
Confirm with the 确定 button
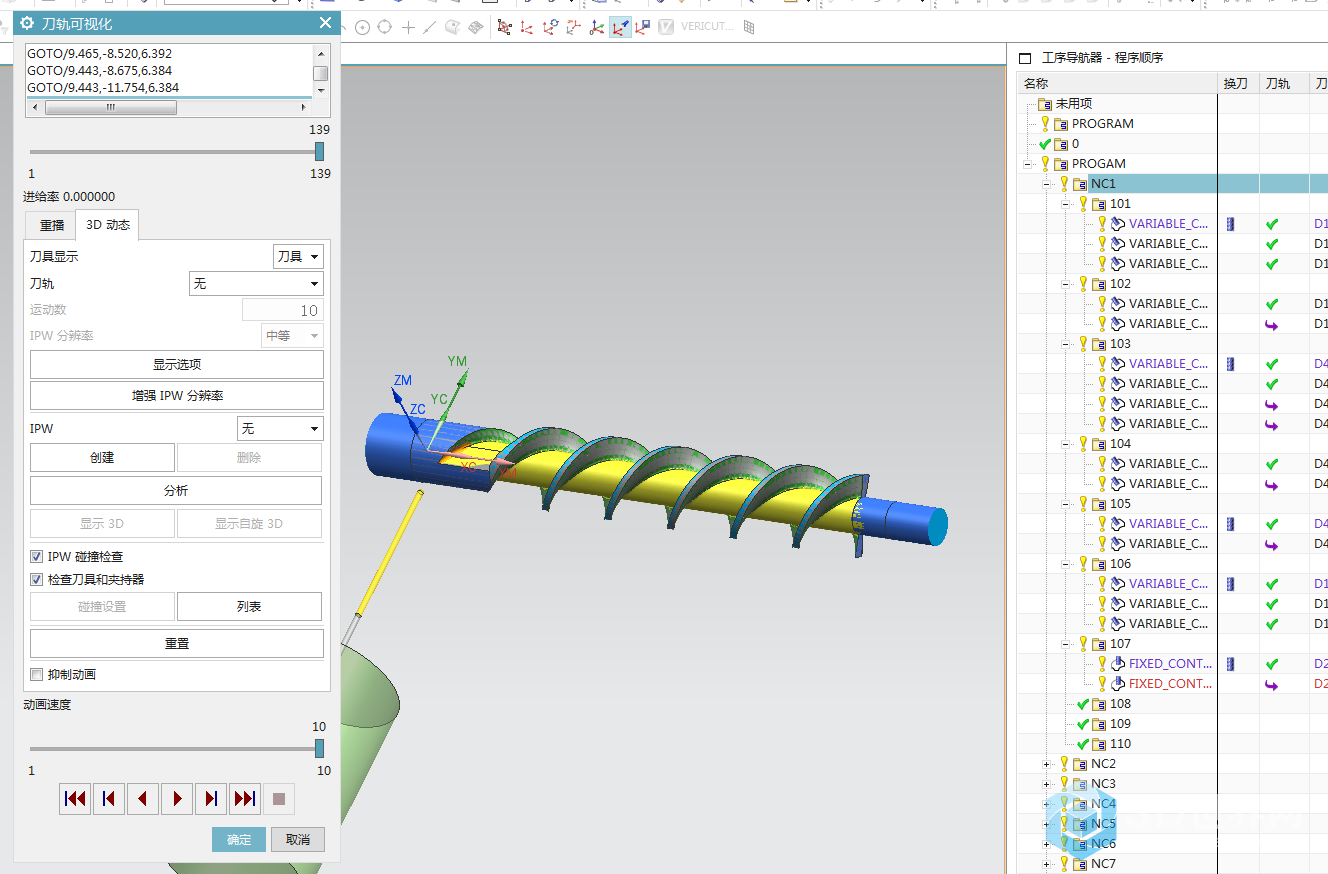239,839
